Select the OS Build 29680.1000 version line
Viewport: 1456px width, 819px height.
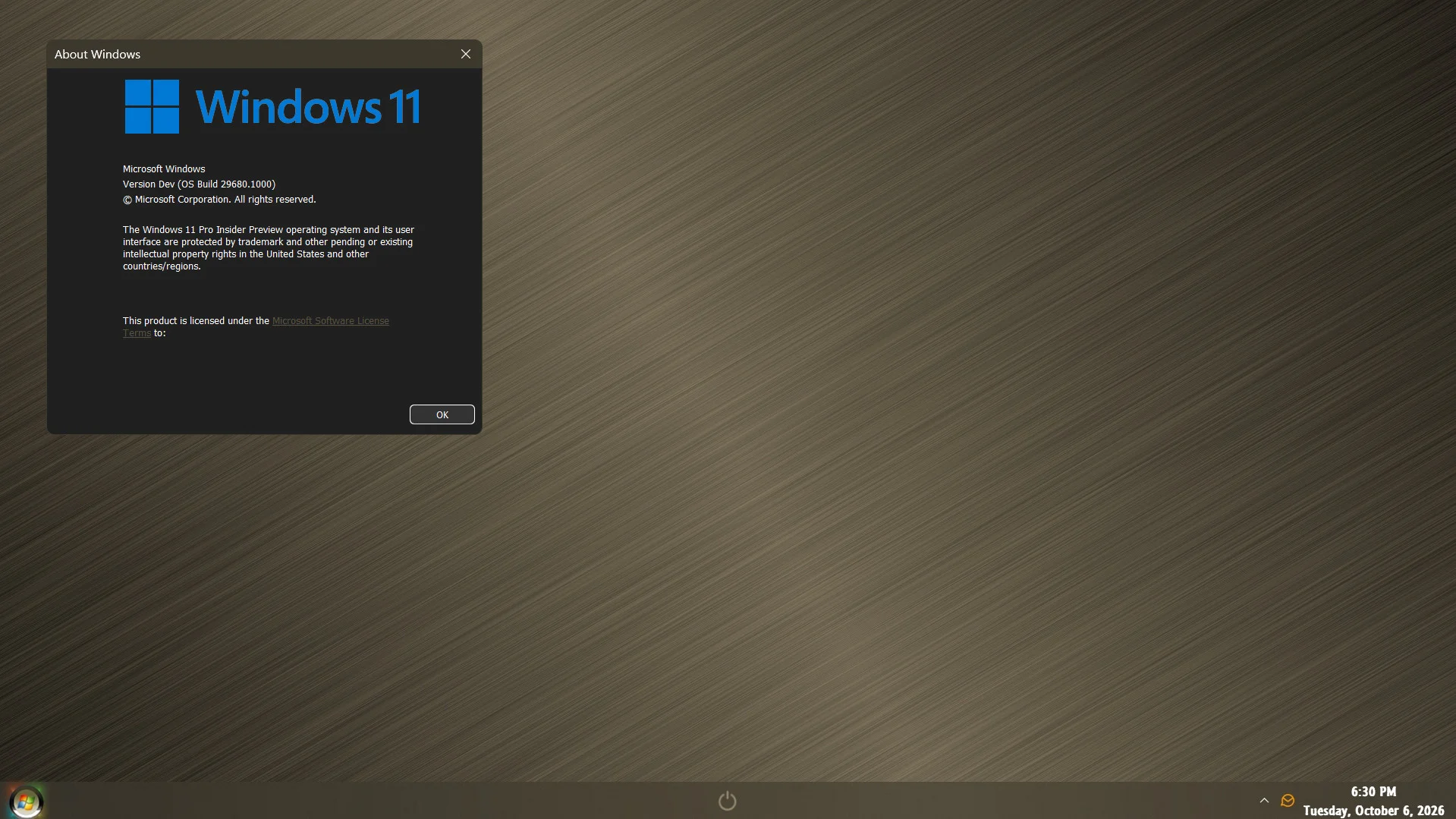[x=199, y=184]
